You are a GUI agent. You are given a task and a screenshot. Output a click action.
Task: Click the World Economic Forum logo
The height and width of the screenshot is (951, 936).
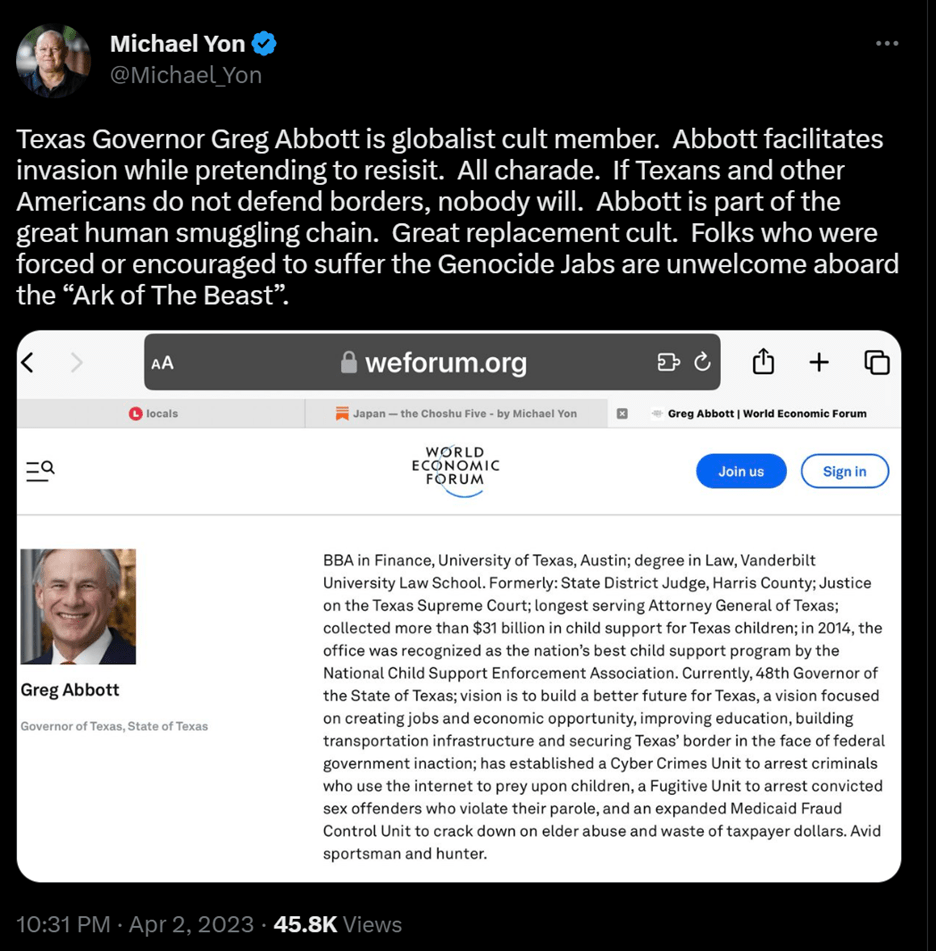tap(455, 467)
